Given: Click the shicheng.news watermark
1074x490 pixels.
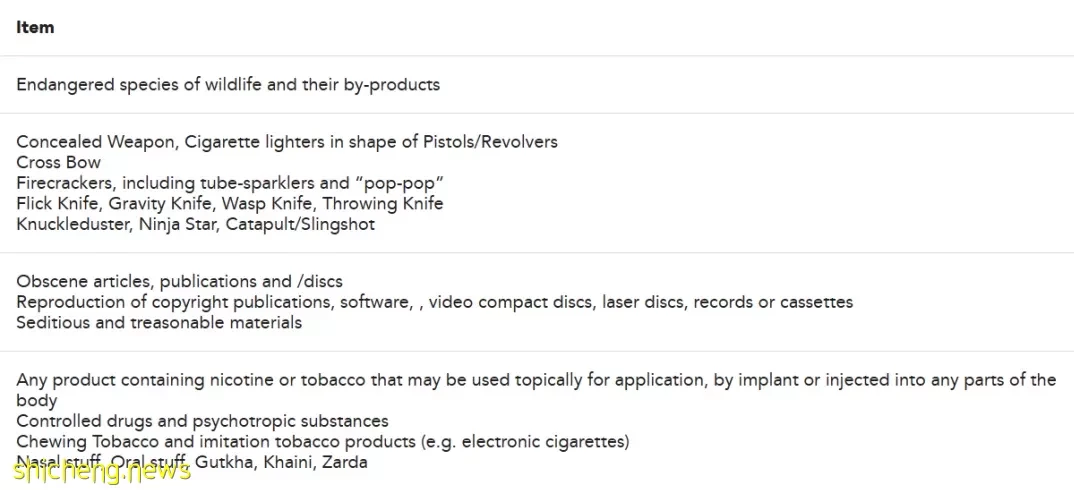Looking at the screenshot, I should click(x=101, y=470).
